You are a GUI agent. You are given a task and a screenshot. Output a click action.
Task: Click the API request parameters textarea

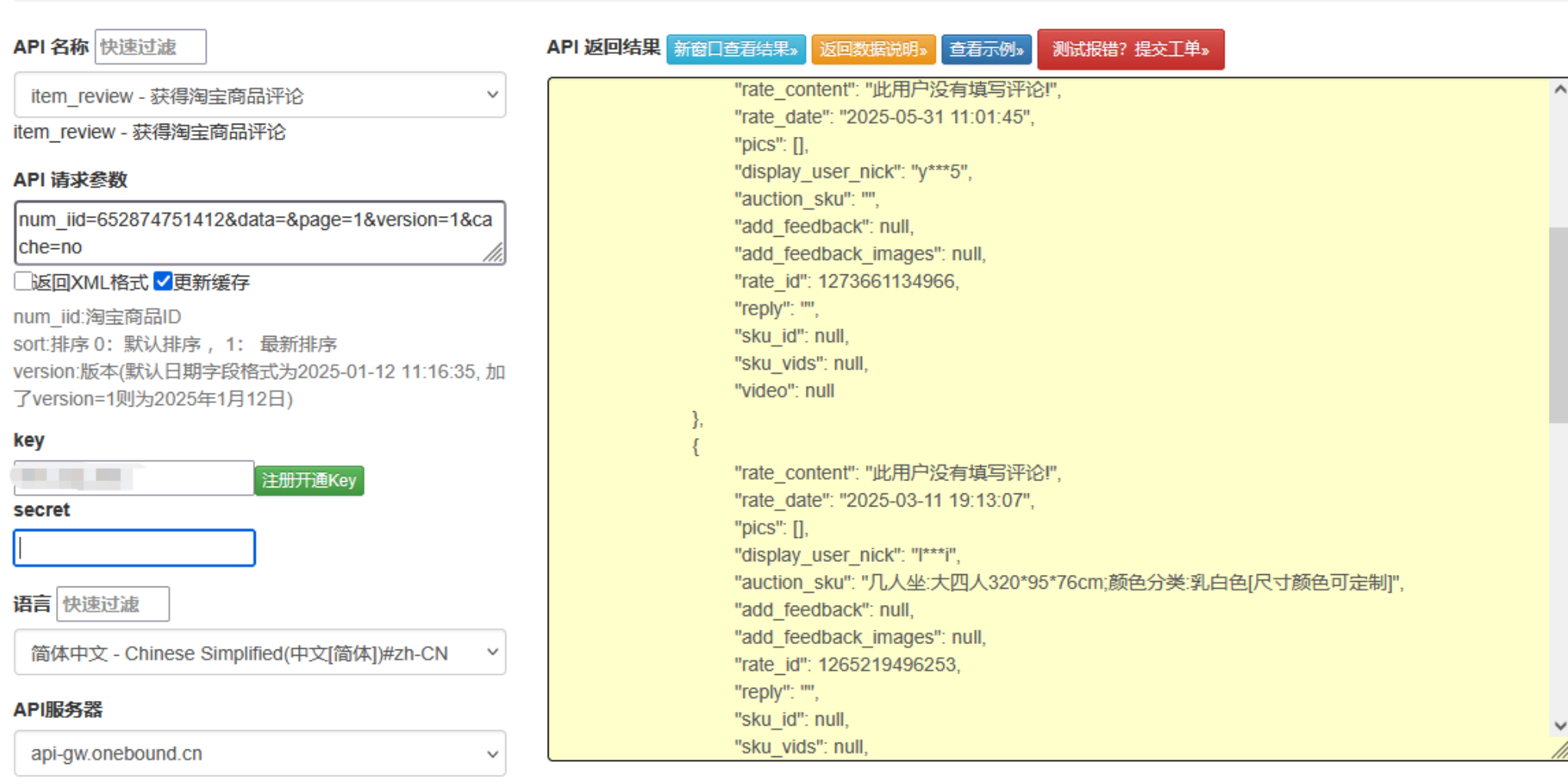260,233
